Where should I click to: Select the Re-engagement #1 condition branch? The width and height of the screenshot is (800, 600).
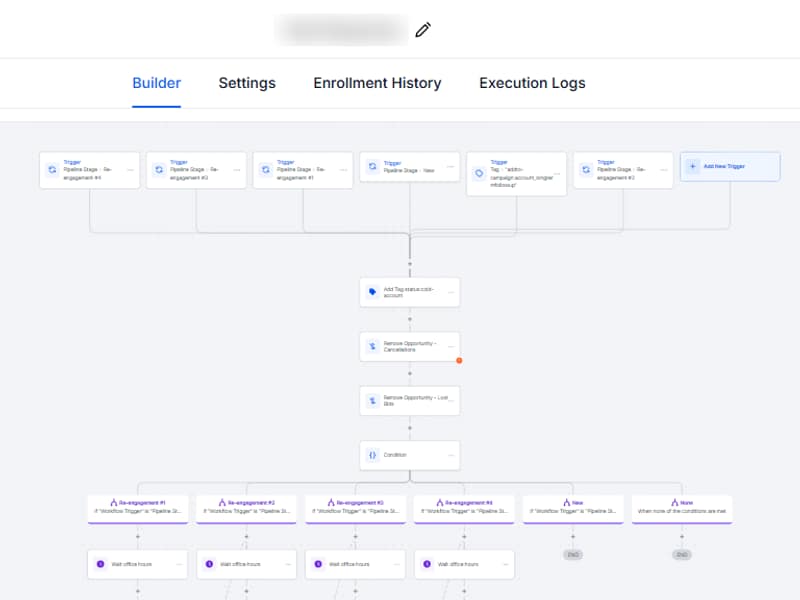(x=138, y=508)
